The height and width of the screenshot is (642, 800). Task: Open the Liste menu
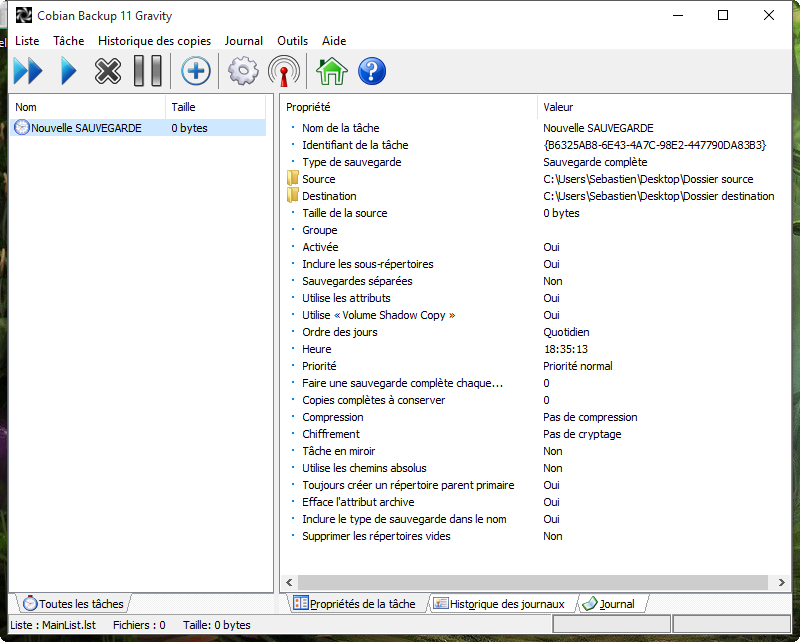pos(27,41)
